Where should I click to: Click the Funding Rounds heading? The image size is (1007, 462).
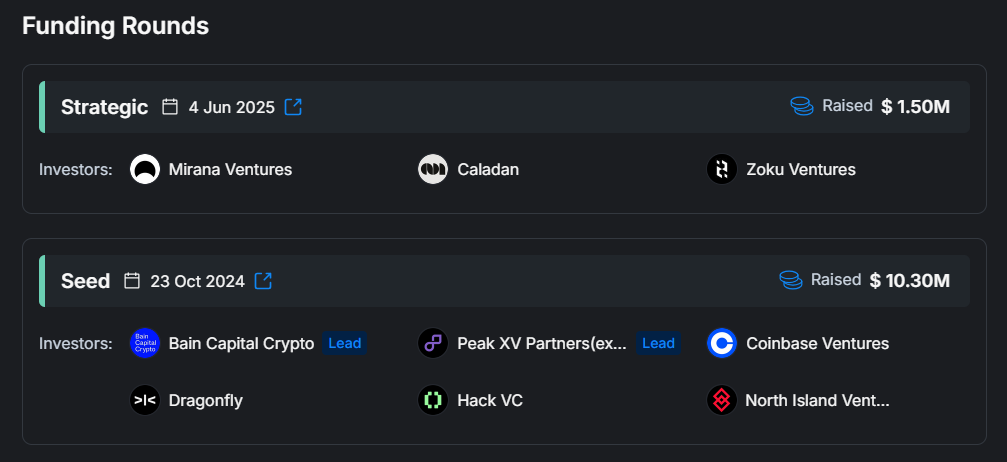coord(115,26)
